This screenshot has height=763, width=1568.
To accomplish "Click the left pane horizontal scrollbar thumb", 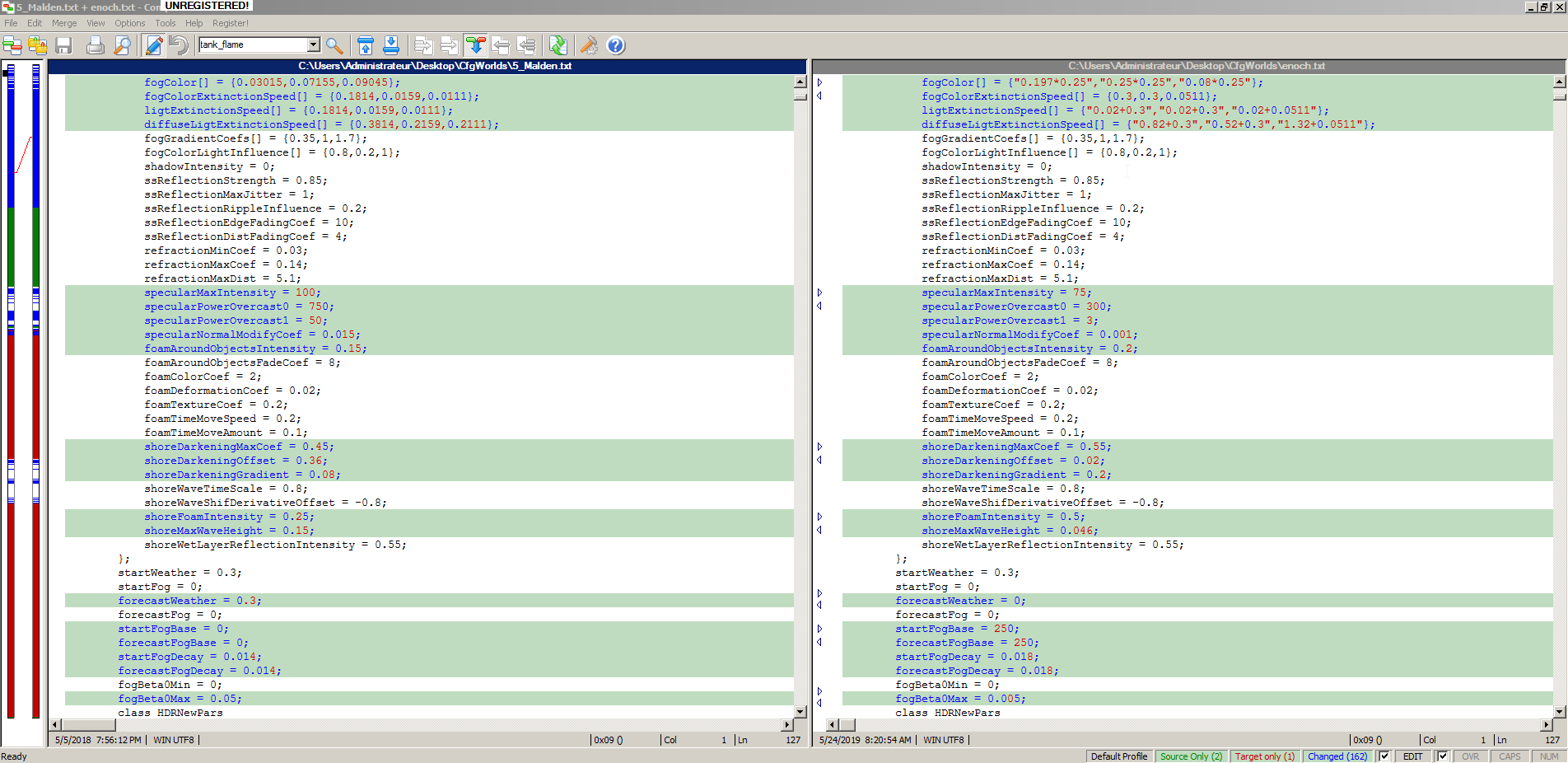I will (89, 725).
